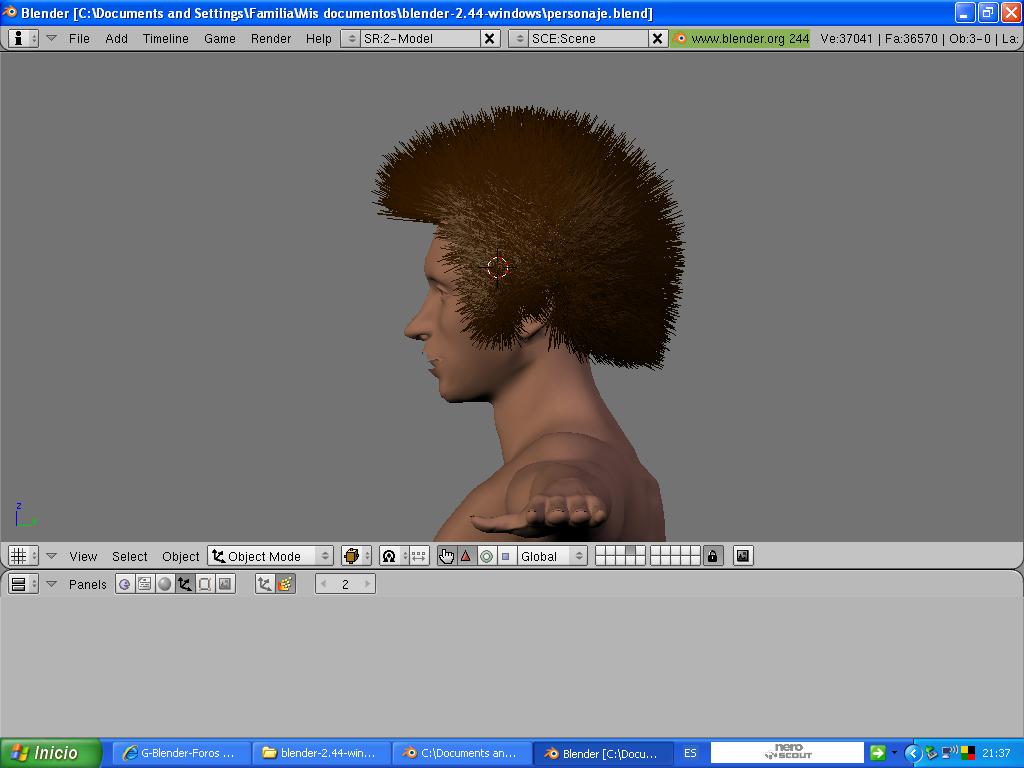Toggle the layer lock padlock button
This screenshot has height=768, width=1024.
click(712, 556)
